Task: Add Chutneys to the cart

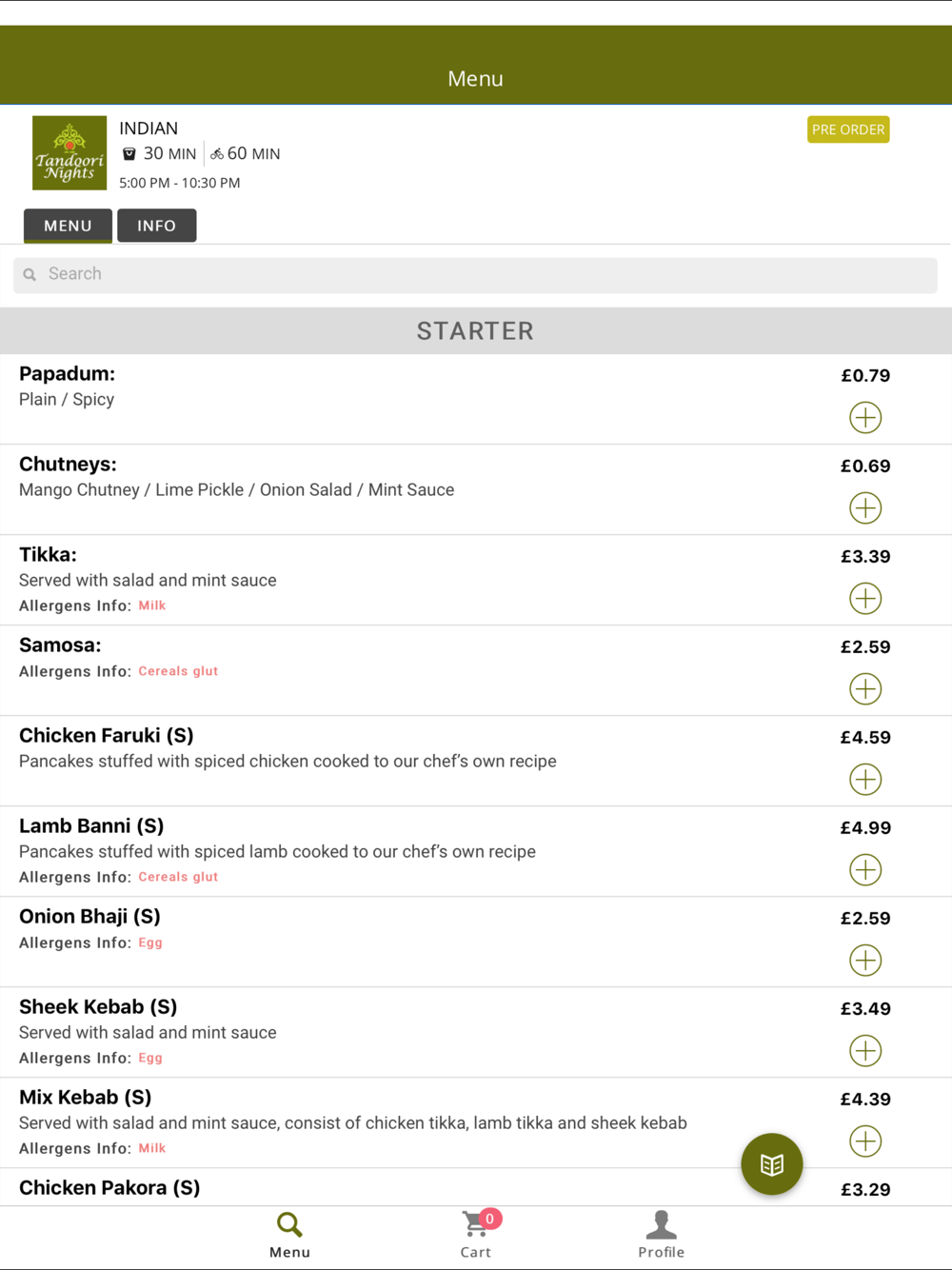Action: tap(865, 507)
